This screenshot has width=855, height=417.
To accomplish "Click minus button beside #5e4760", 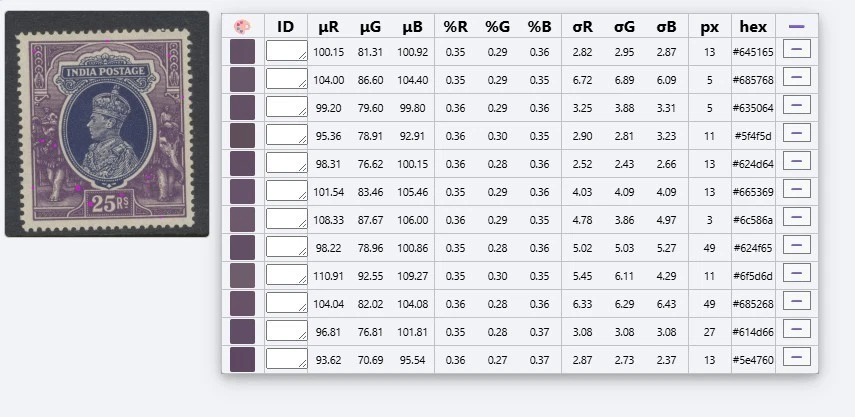I will (x=797, y=359).
